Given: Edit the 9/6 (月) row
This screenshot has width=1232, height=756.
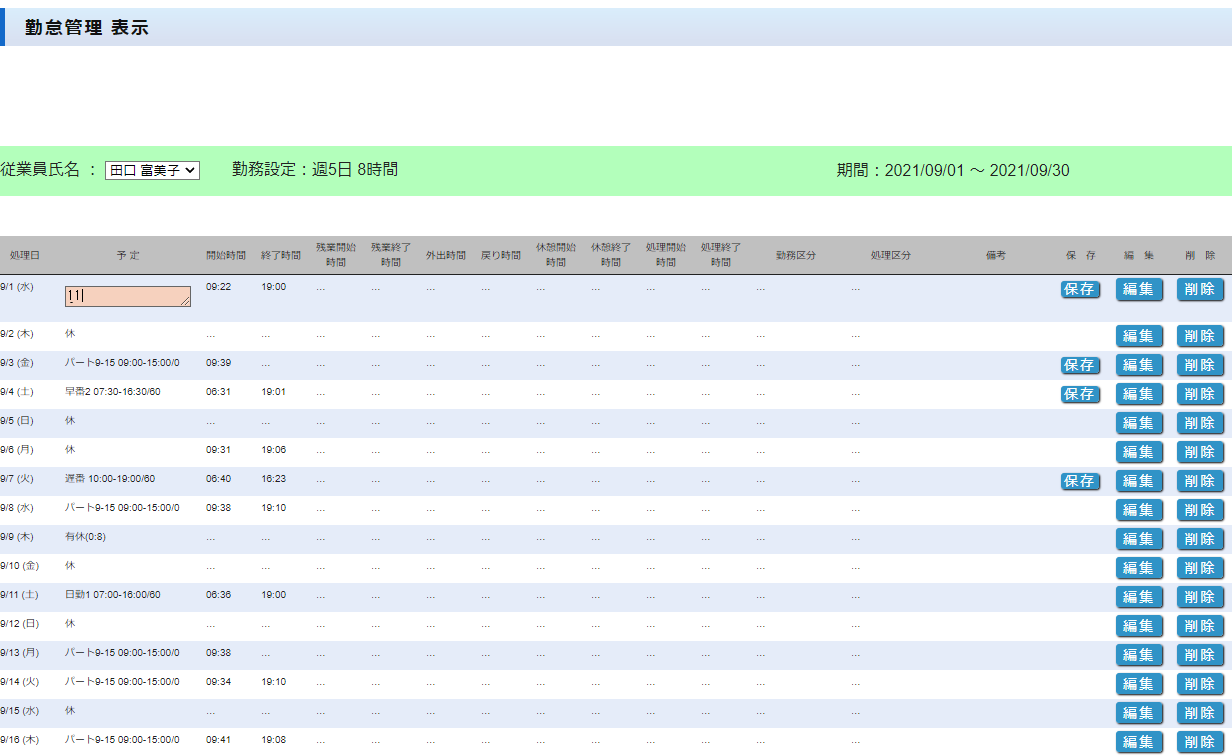Looking at the screenshot, I should click(x=1139, y=452).
